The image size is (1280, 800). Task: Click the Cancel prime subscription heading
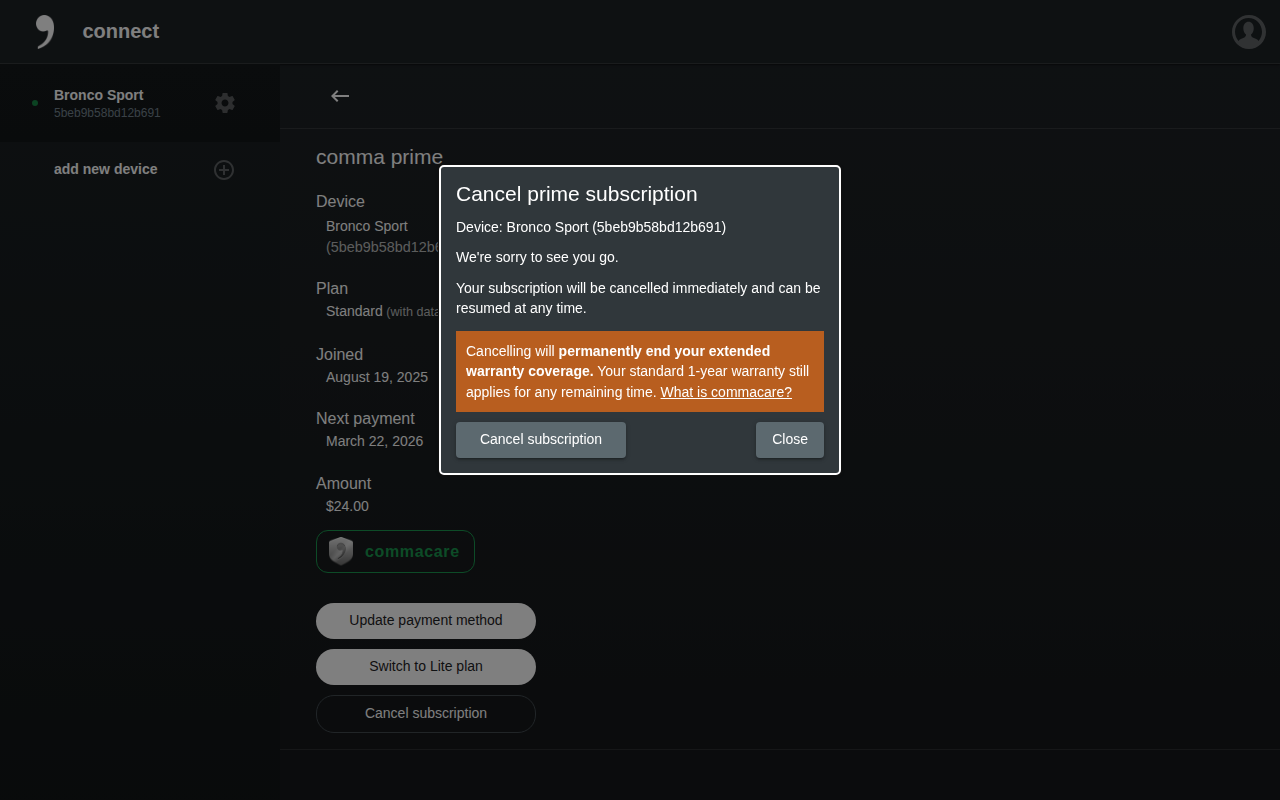point(577,194)
